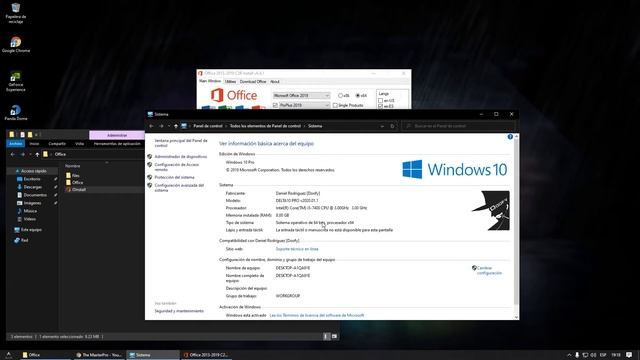Toggle the ProPlus 2019 checkbox
The width and height of the screenshot is (640, 360).
tap(275, 105)
